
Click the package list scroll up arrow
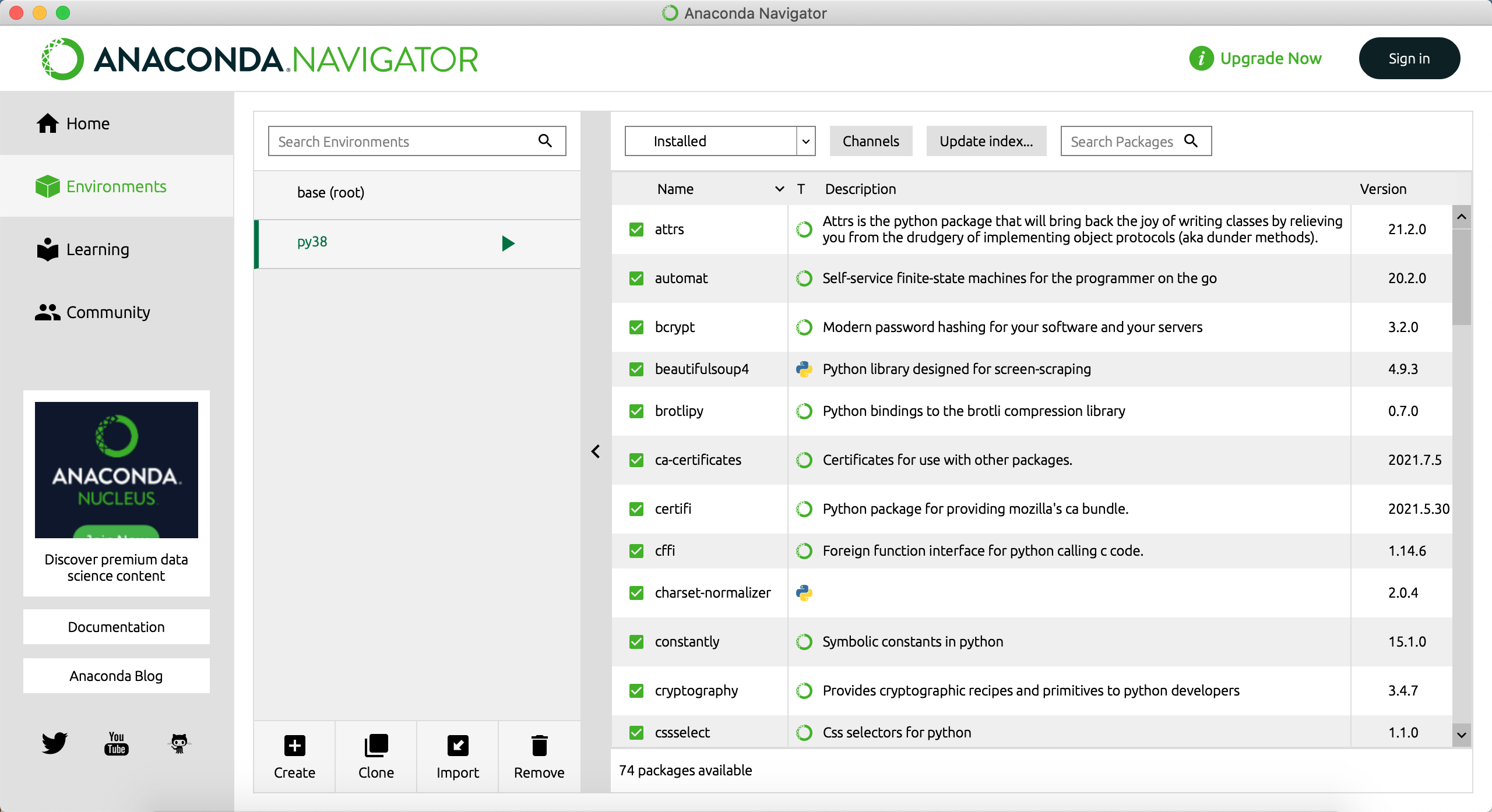(x=1462, y=217)
